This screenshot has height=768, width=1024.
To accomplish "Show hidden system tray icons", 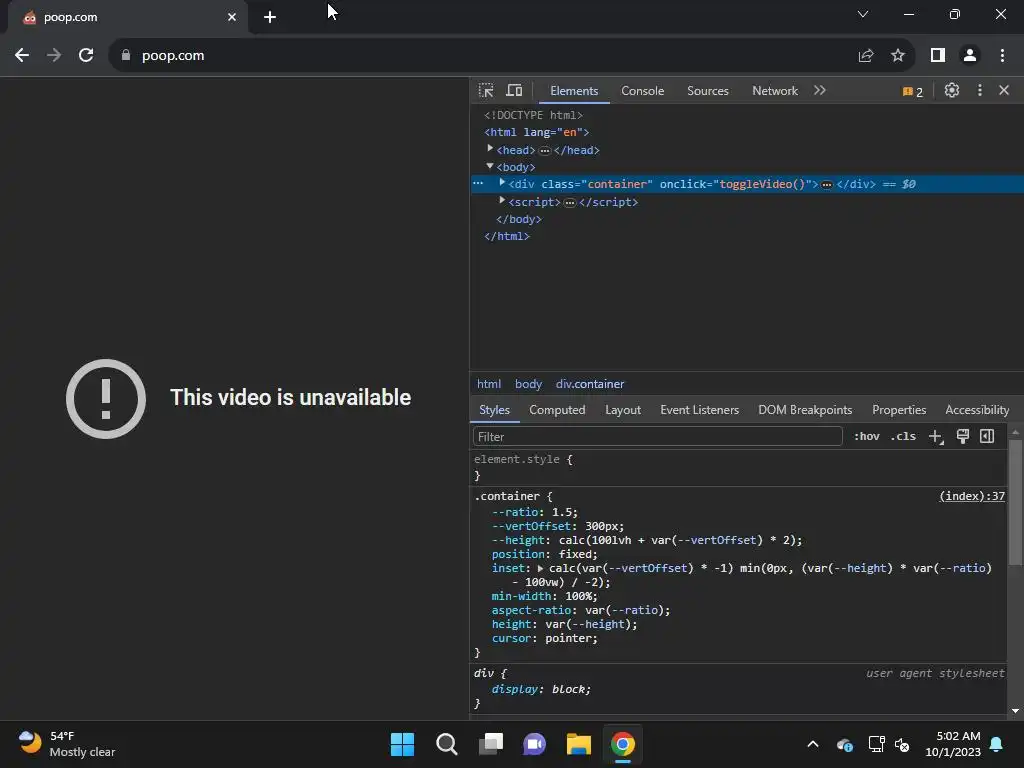I will 813,744.
